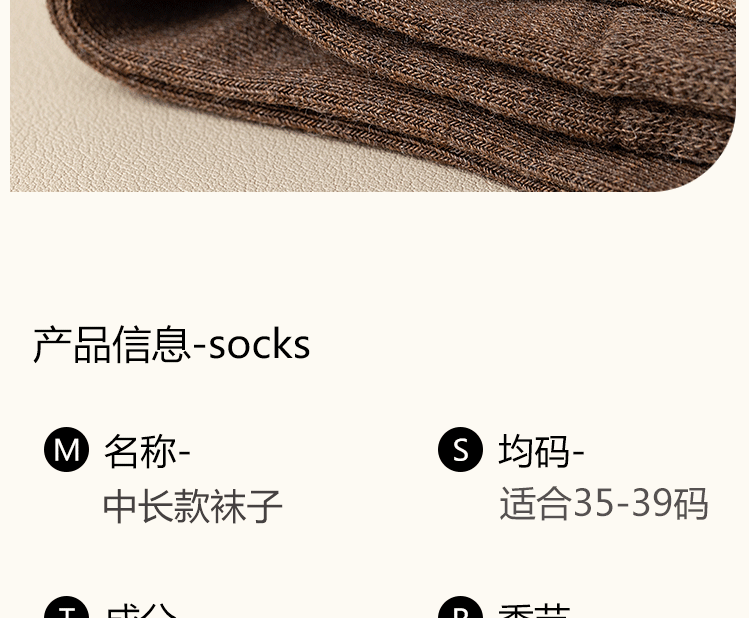Click the 袜子 characters in the product name

pos(246,506)
